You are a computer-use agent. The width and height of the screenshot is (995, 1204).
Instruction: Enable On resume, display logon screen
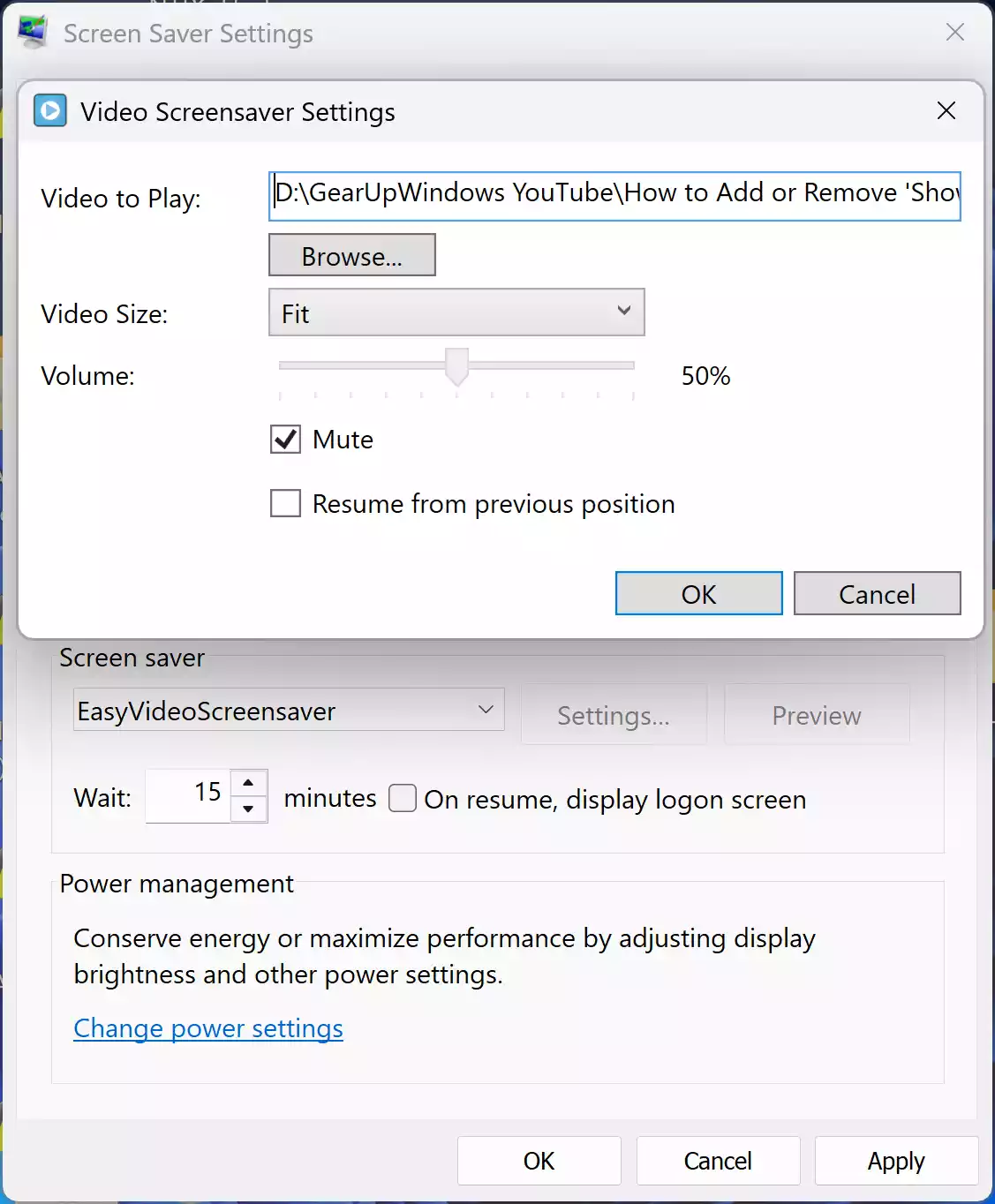coord(402,797)
